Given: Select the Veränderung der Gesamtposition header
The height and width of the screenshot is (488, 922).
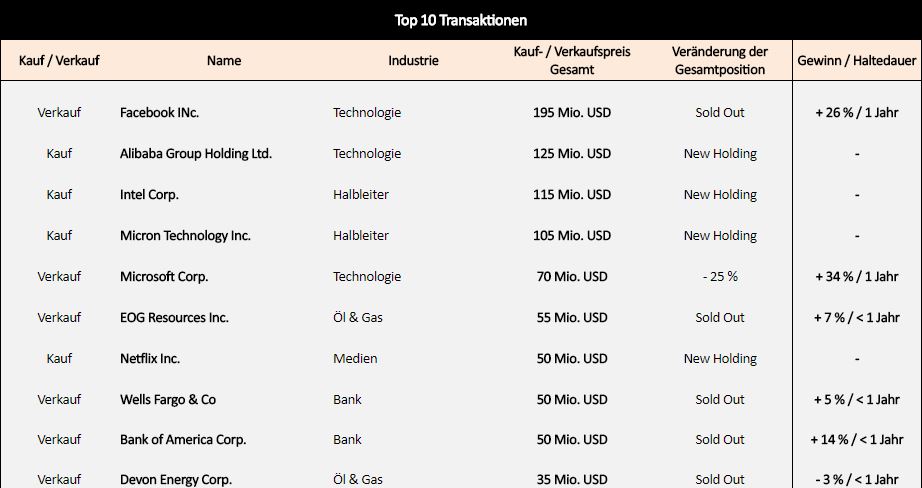Looking at the screenshot, I should tap(720, 61).
